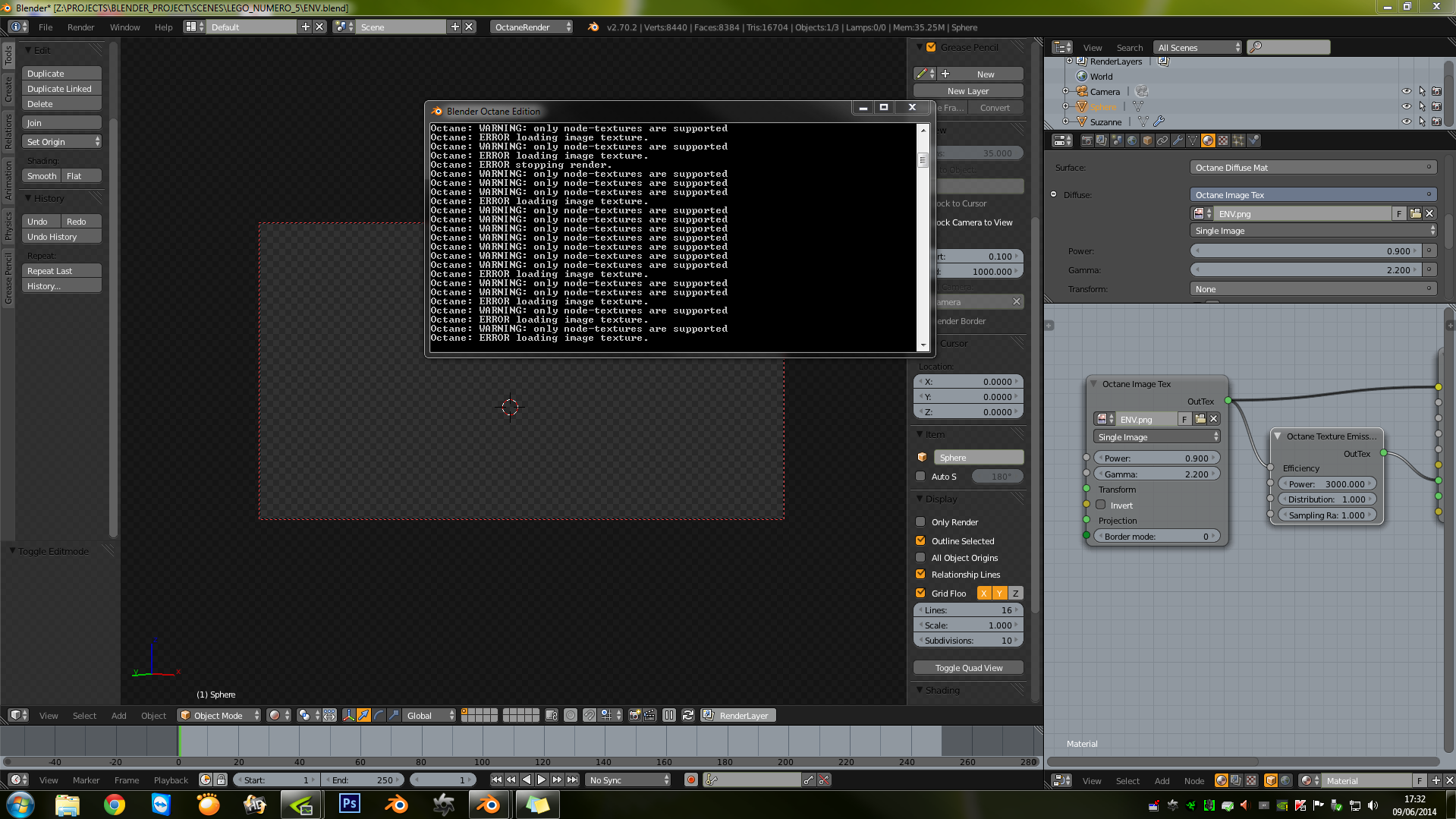Expand the Camera item in outliner
The height and width of the screenshot is (819, 1456).
point(1065,91)
